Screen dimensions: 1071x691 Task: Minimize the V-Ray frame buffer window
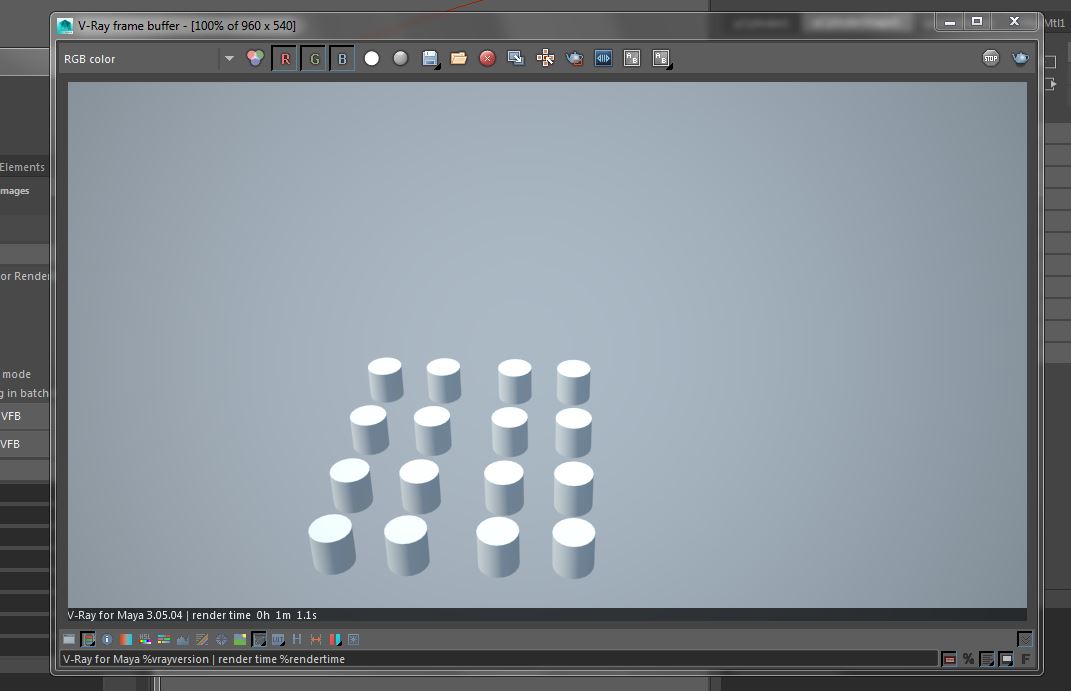tap(949, 22)
